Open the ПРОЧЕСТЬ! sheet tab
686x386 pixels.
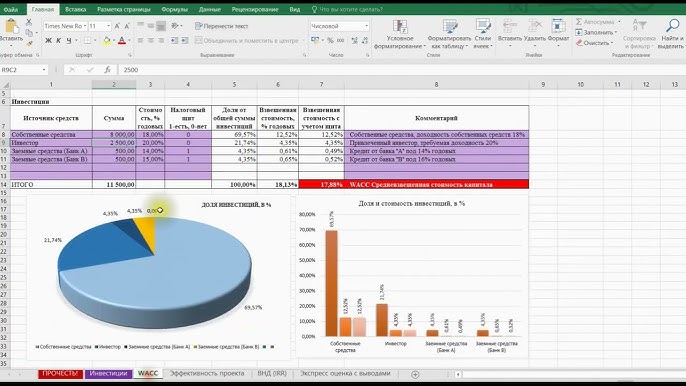(60, 373)
